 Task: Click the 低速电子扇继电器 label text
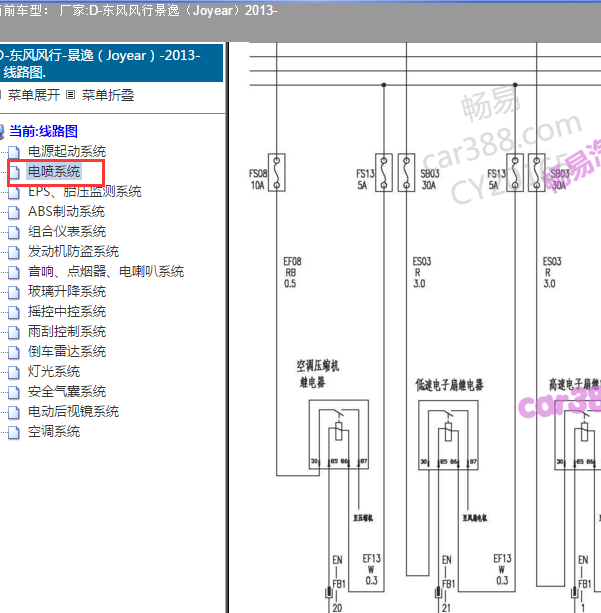pyautogui.click(x=449, y=385)
